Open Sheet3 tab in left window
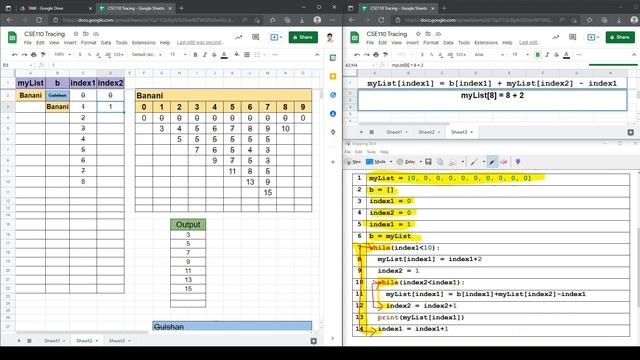This screenshot has width=640, height=360. point(117,340)
